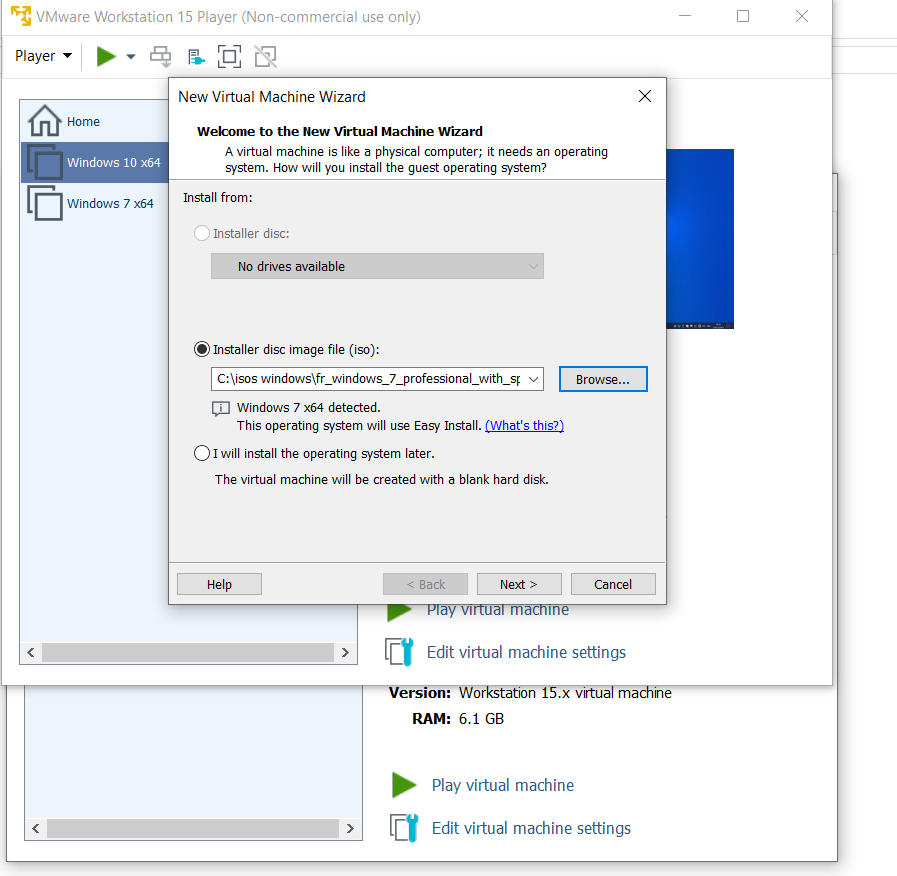897x876 pixels.
Task: Click the Help button
Action: pos(219,584)
